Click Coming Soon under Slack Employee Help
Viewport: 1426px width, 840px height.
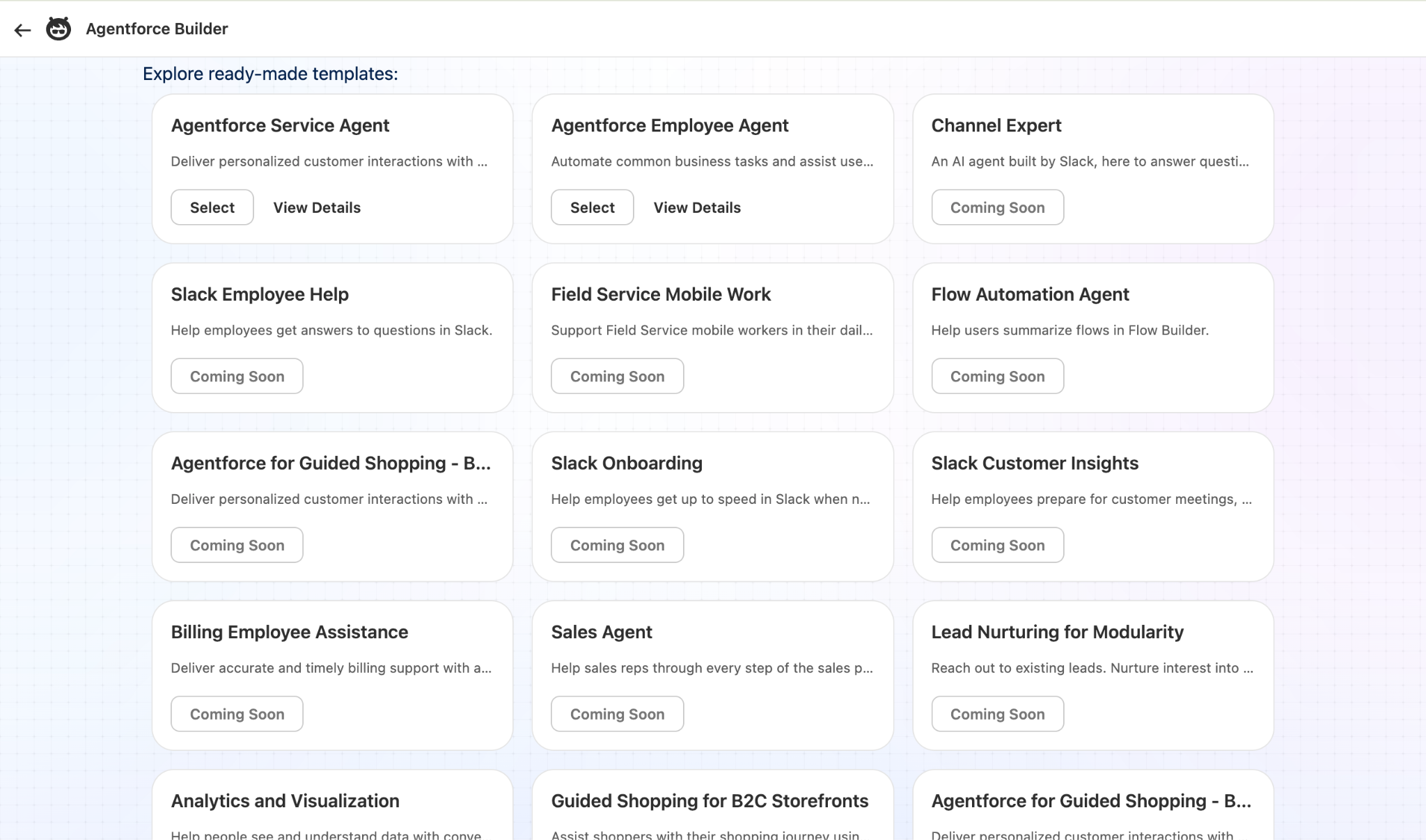[237, 377]
